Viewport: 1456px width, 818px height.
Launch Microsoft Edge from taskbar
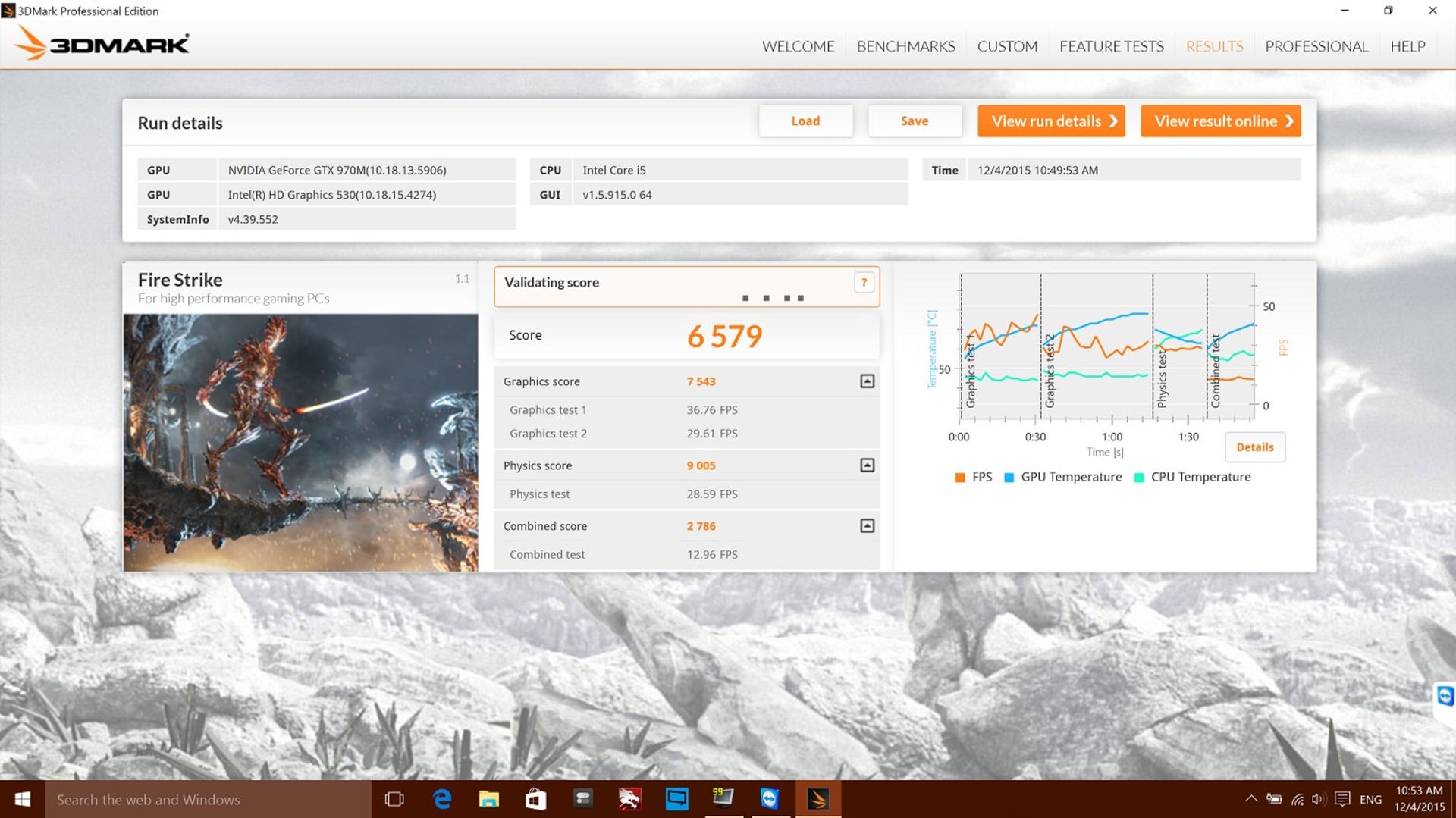coord(442,800)
